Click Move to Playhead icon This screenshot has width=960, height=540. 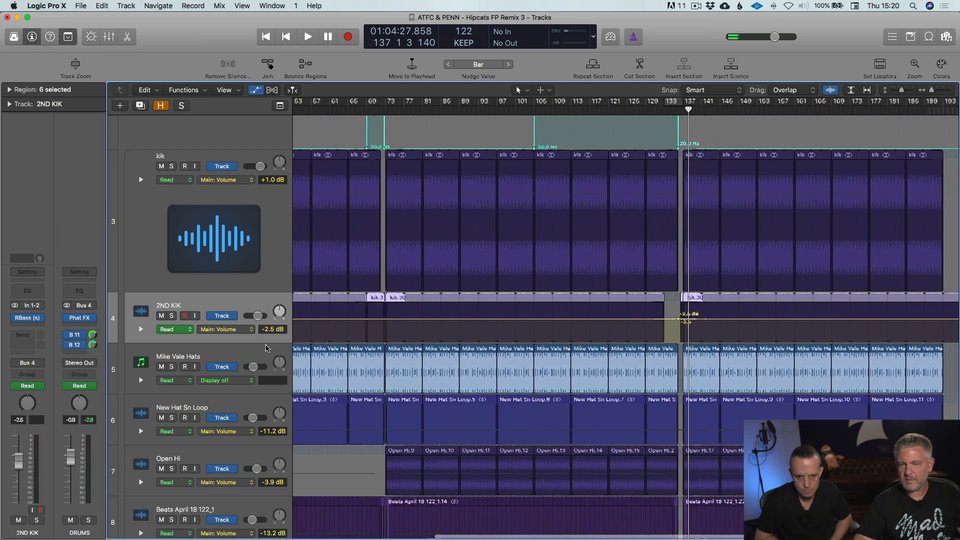412,64
